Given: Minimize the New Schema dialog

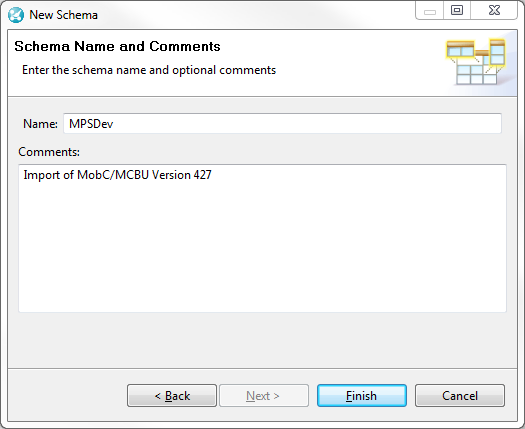Looking at the screenshot, I should pyautogui.click(x=430, y=11).
